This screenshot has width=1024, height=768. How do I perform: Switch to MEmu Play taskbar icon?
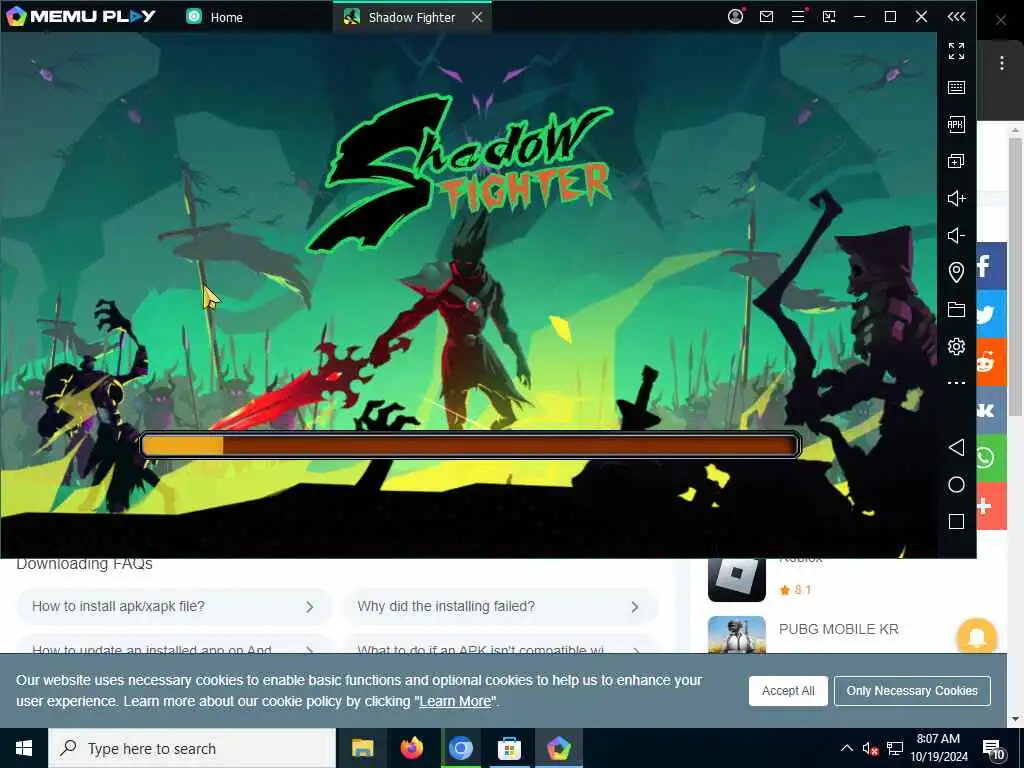coord(558,748)
